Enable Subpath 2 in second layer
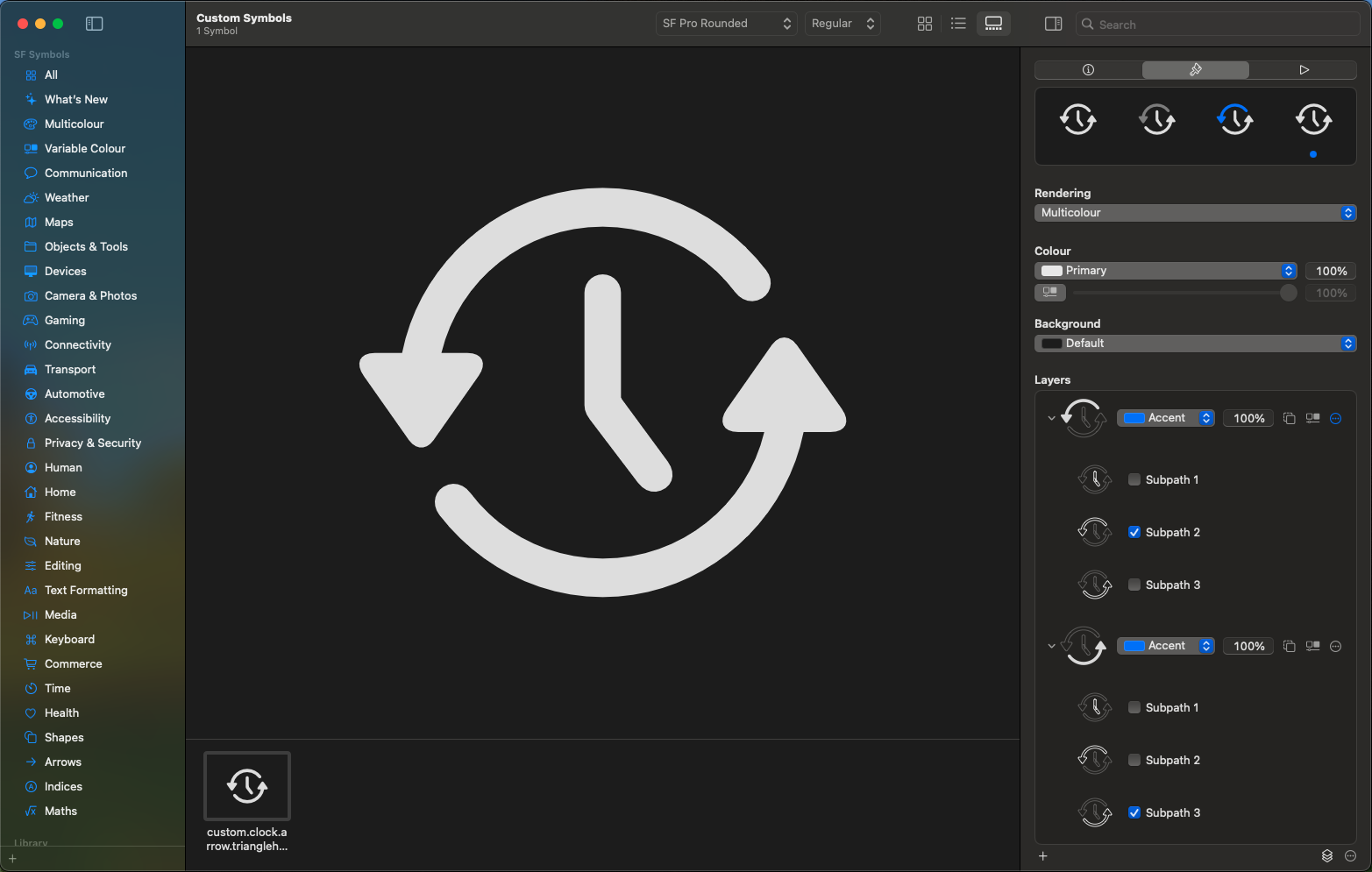Viewport: 1372px width, 872px height. point(1134,760)
